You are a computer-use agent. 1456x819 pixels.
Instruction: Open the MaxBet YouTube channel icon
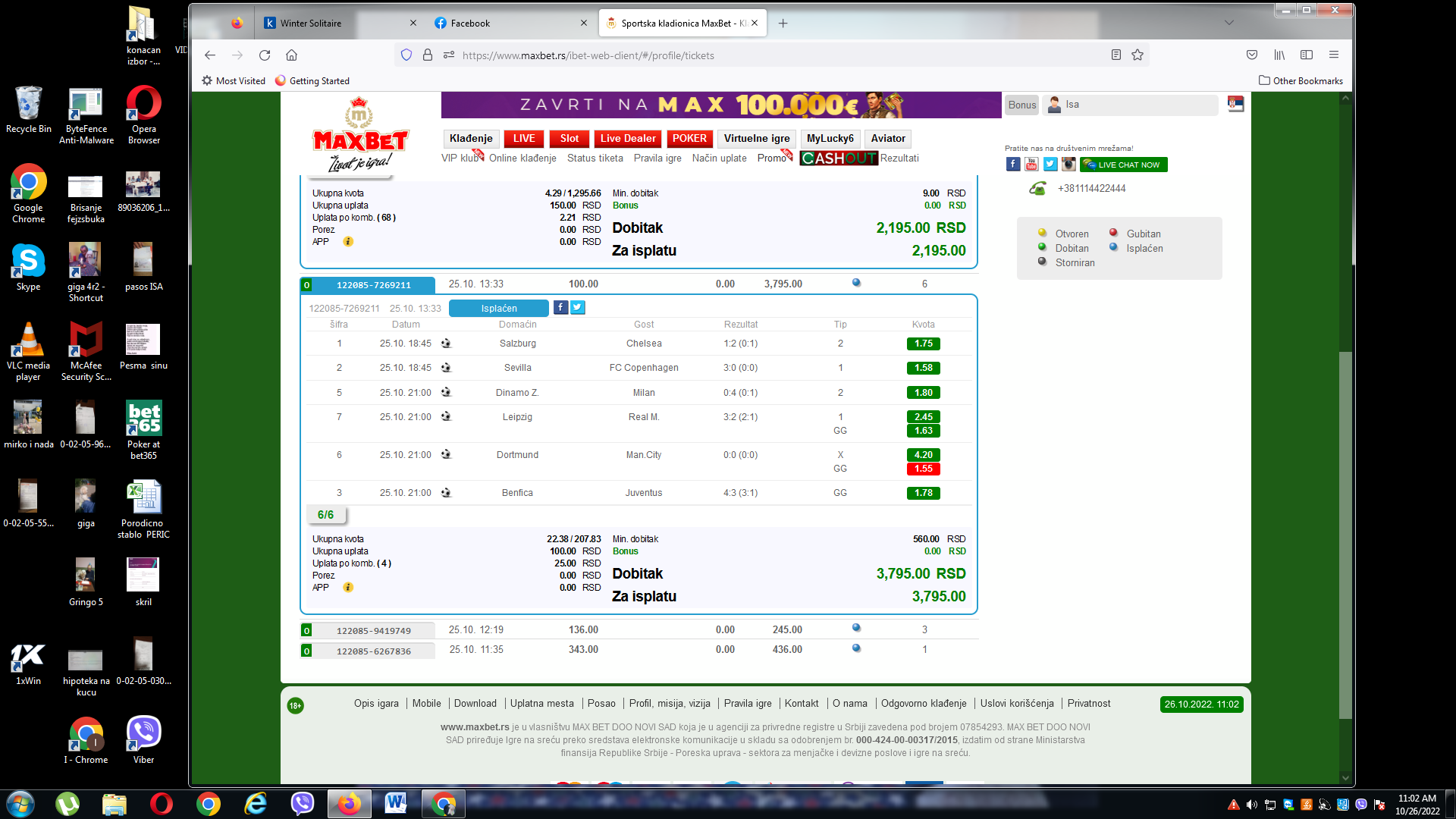1031,165
